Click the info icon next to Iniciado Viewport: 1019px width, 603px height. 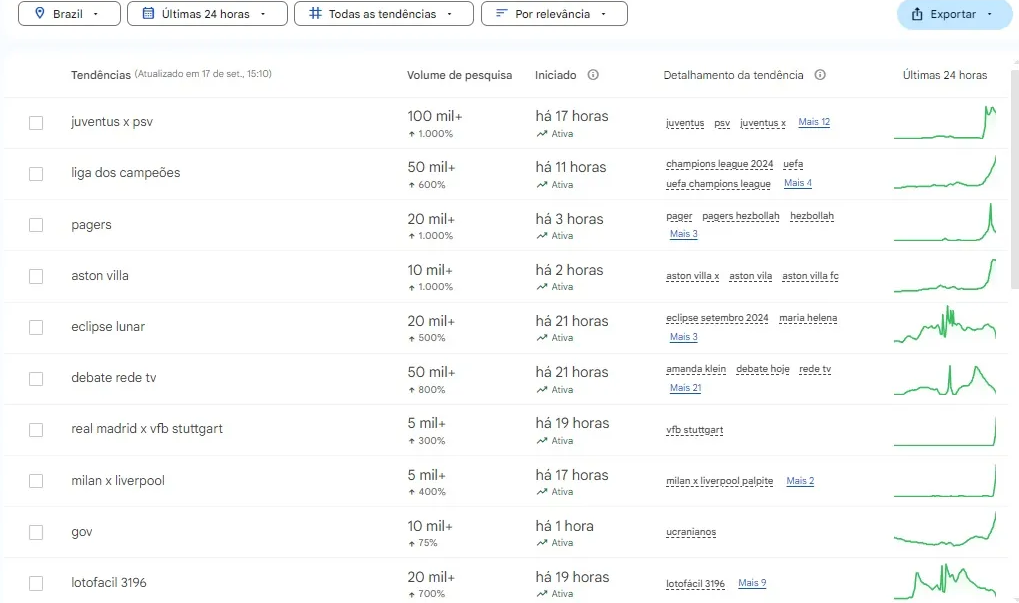[x=593, y=75]
